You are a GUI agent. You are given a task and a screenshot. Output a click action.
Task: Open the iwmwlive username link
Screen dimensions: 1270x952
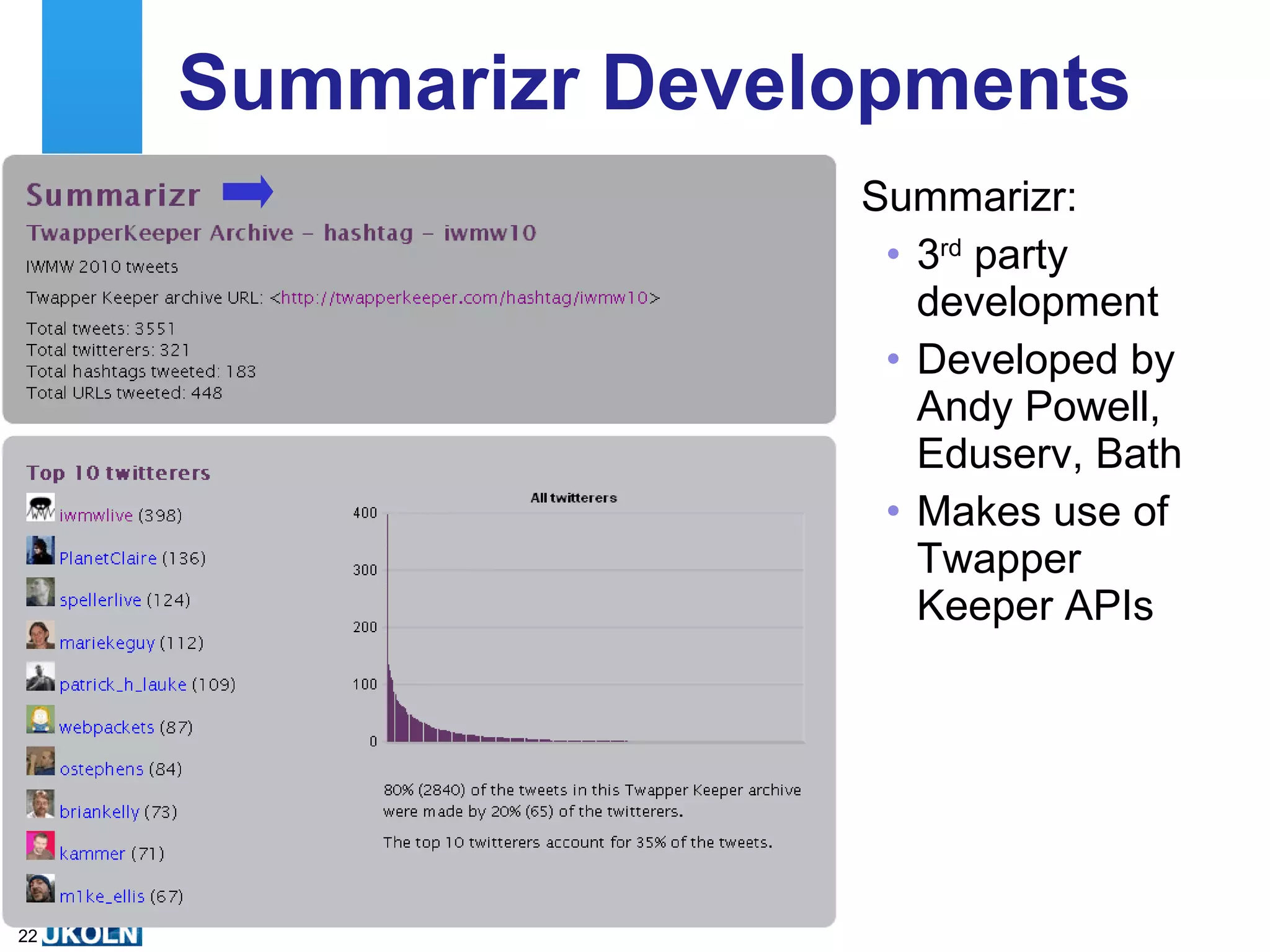click(x=96, y=516)
